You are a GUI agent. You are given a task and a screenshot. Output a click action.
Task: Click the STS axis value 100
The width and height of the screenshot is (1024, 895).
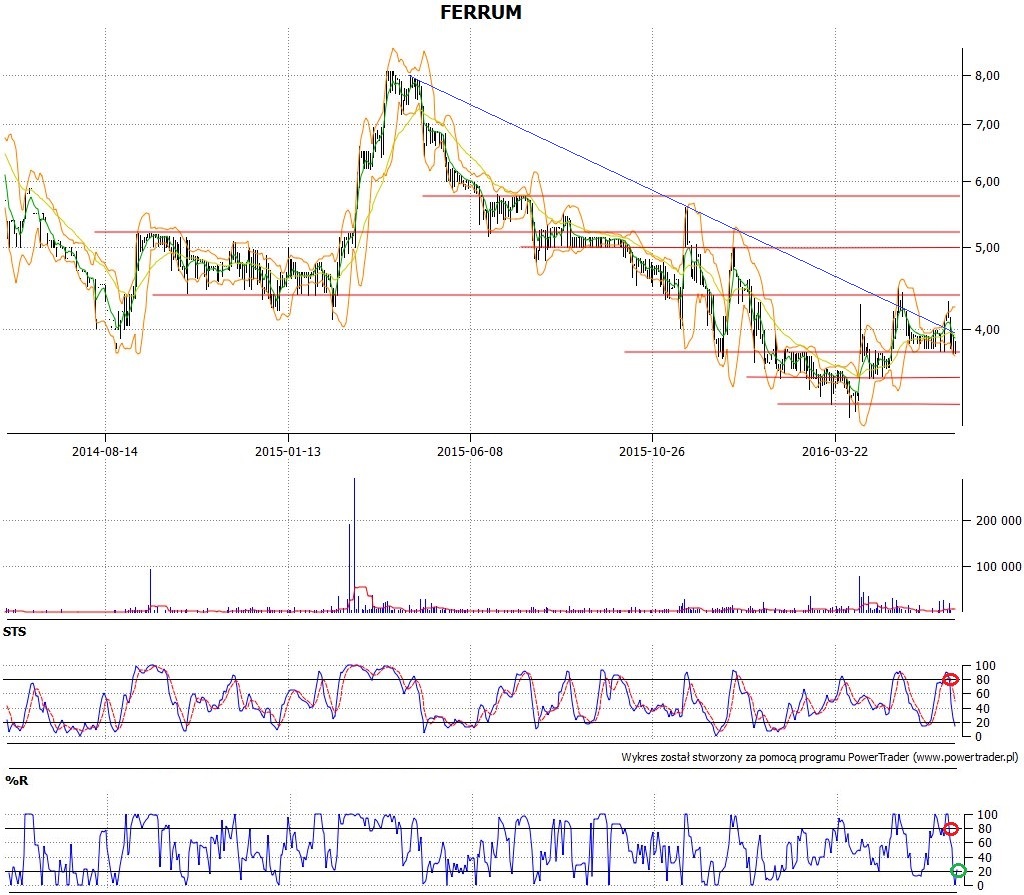click(985, 666)
